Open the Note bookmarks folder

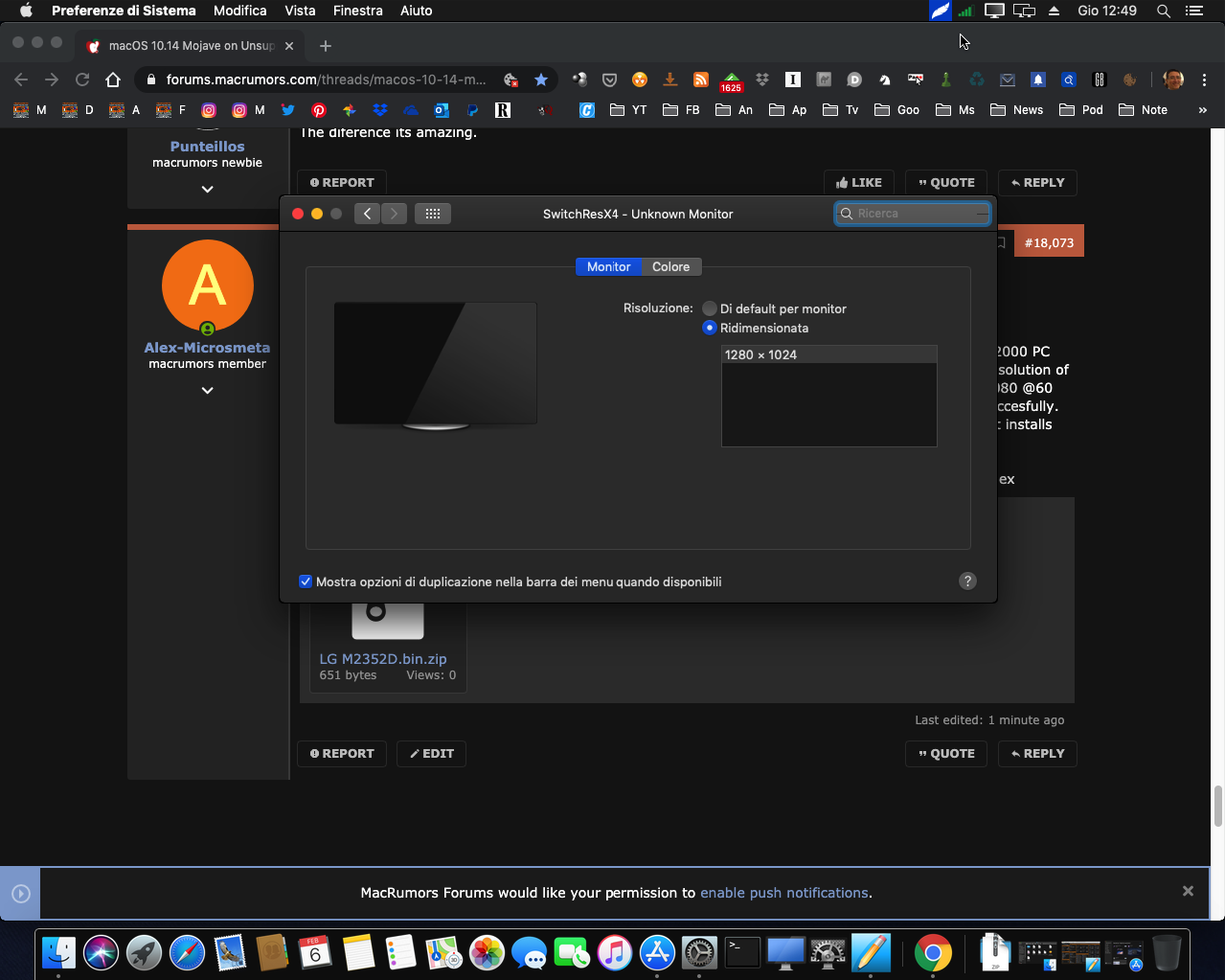(x=1143, y=110)
